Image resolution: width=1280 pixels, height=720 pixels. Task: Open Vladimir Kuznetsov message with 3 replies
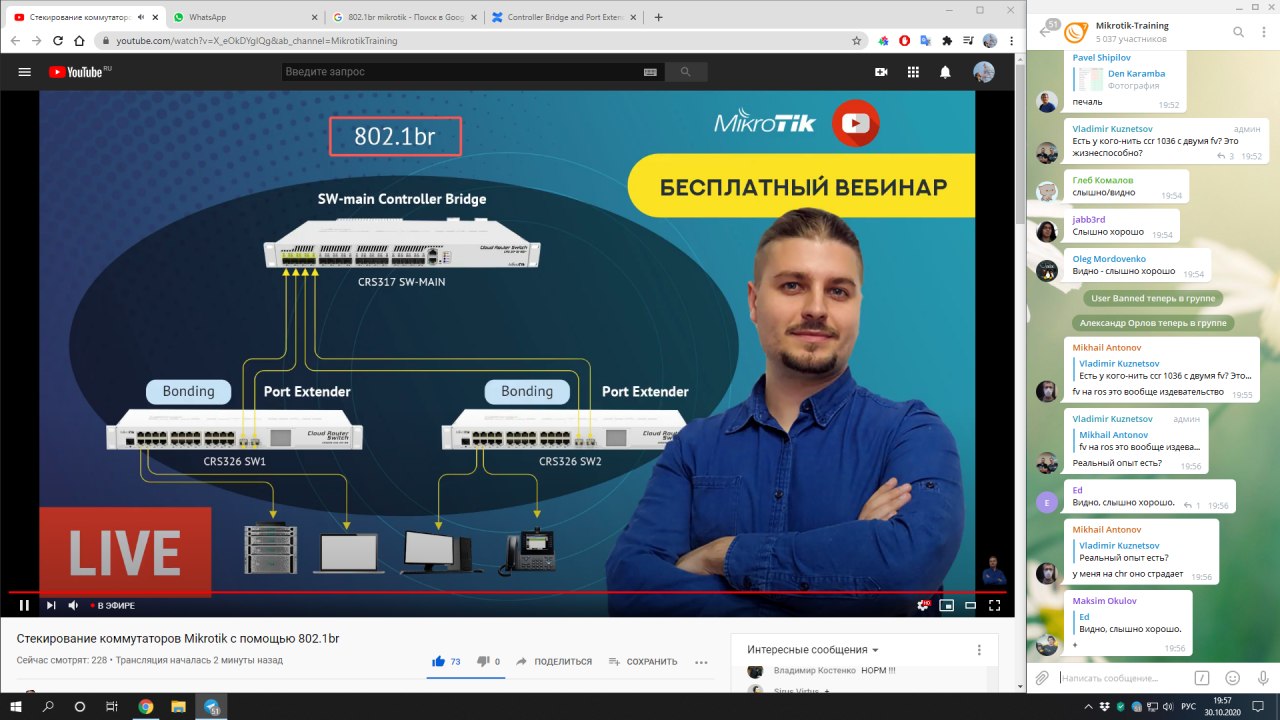pyautogui.click(x=1166, y=141)
